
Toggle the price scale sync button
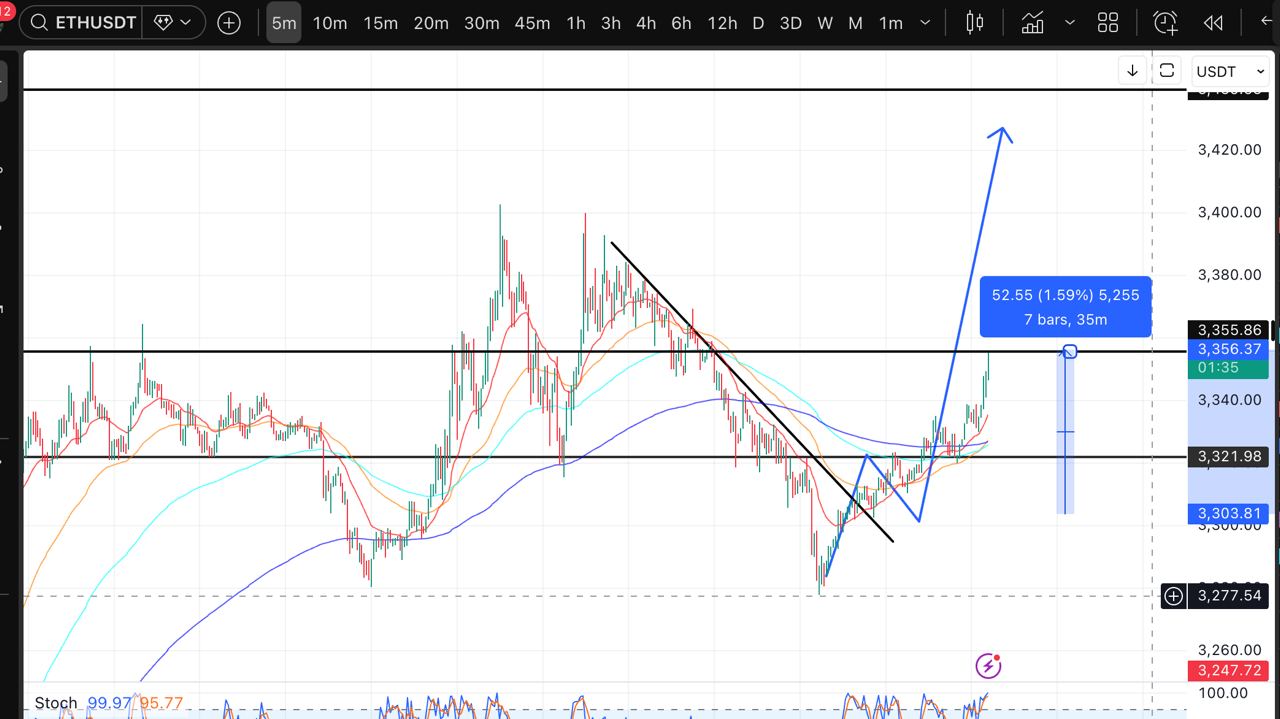coord(1167,71)
